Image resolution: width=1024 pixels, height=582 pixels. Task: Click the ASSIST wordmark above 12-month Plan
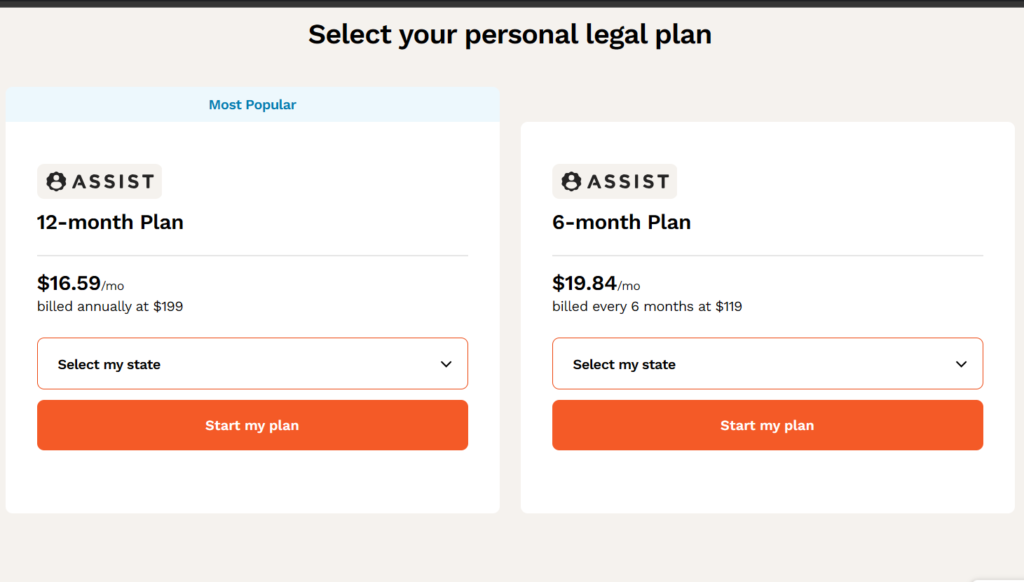pos(113,182)
